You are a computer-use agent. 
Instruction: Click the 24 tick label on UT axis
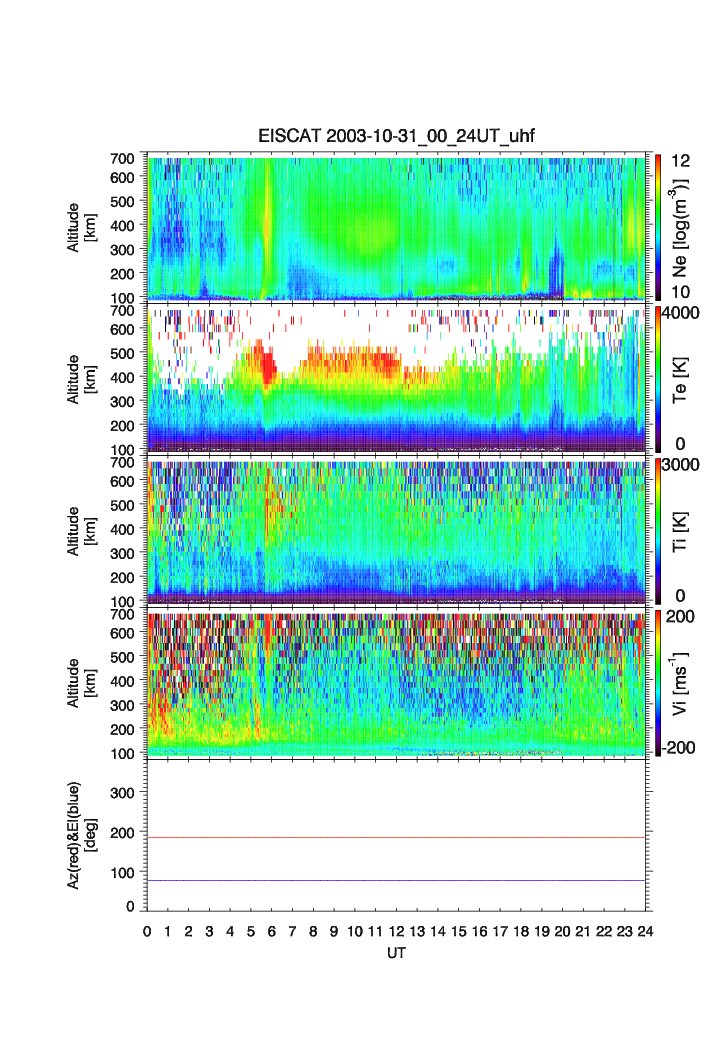pos(645,930)
